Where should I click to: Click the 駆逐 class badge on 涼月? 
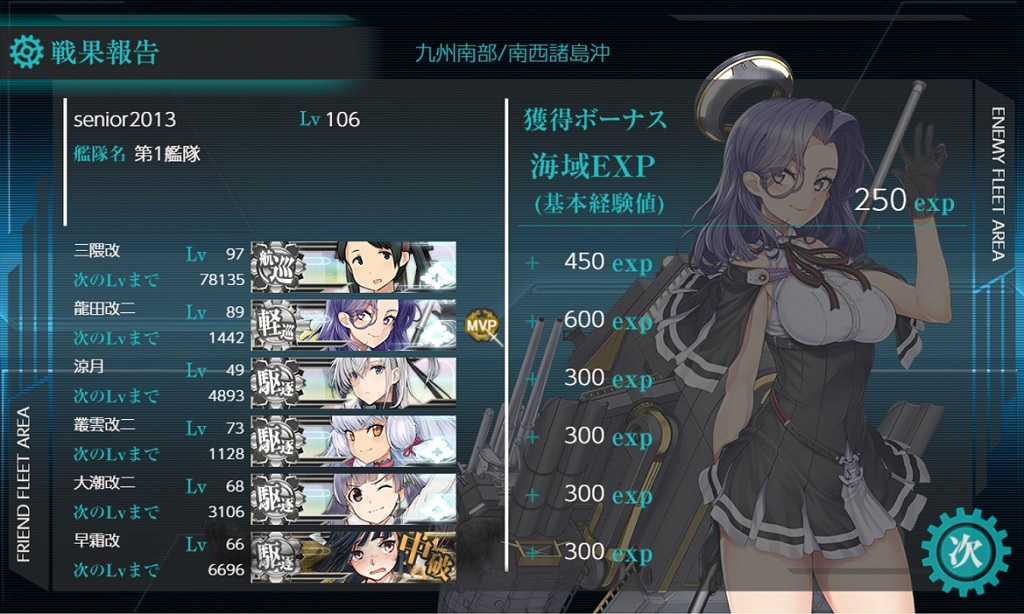[x=278, y=383]
